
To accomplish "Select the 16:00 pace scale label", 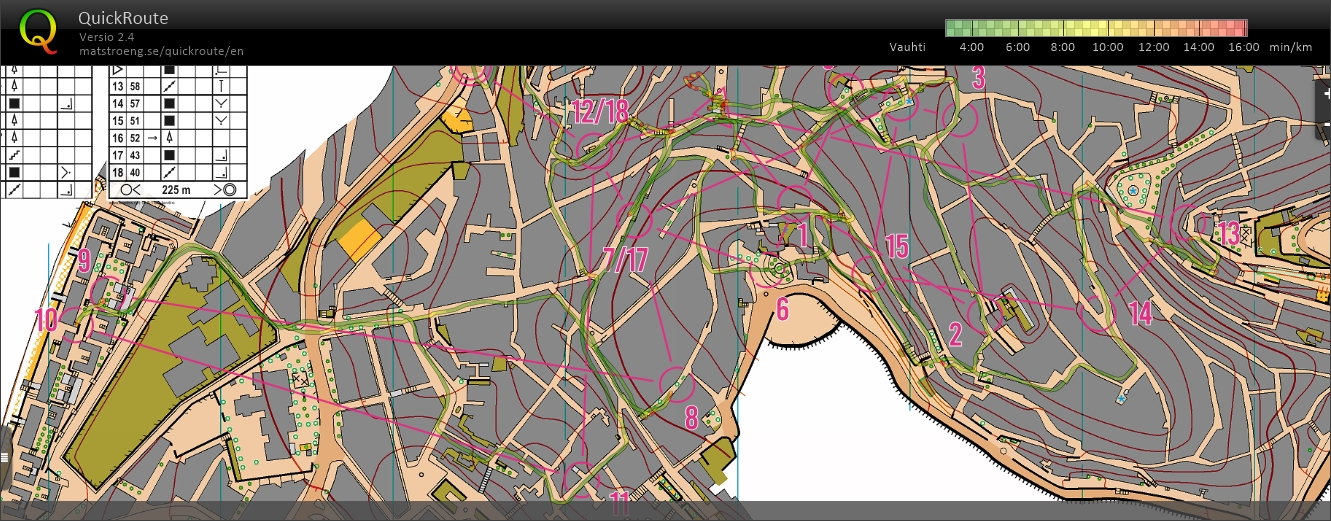I will (1243, 47).
